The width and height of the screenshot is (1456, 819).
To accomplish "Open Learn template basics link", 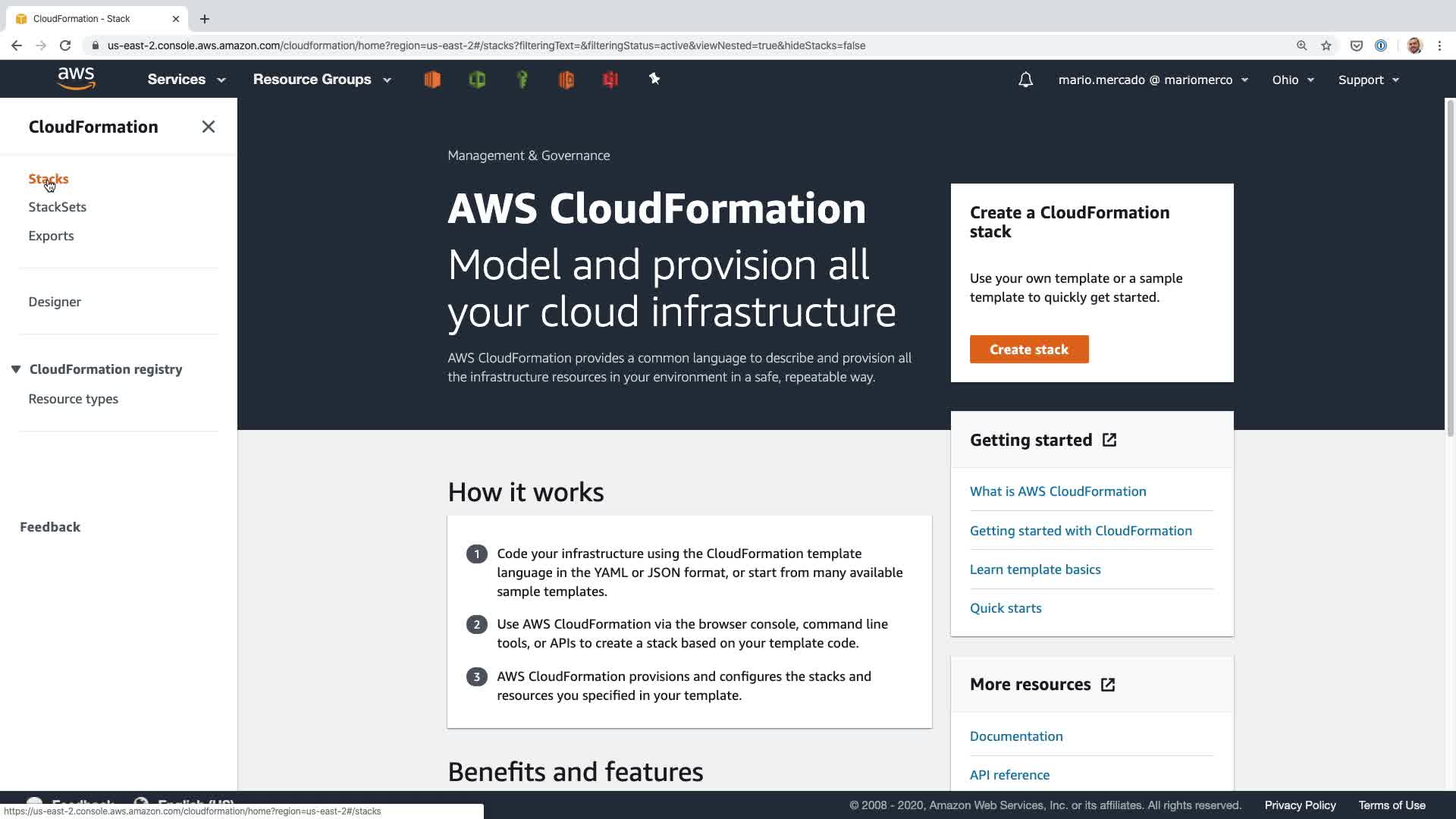I will [x=1035, y=570].
